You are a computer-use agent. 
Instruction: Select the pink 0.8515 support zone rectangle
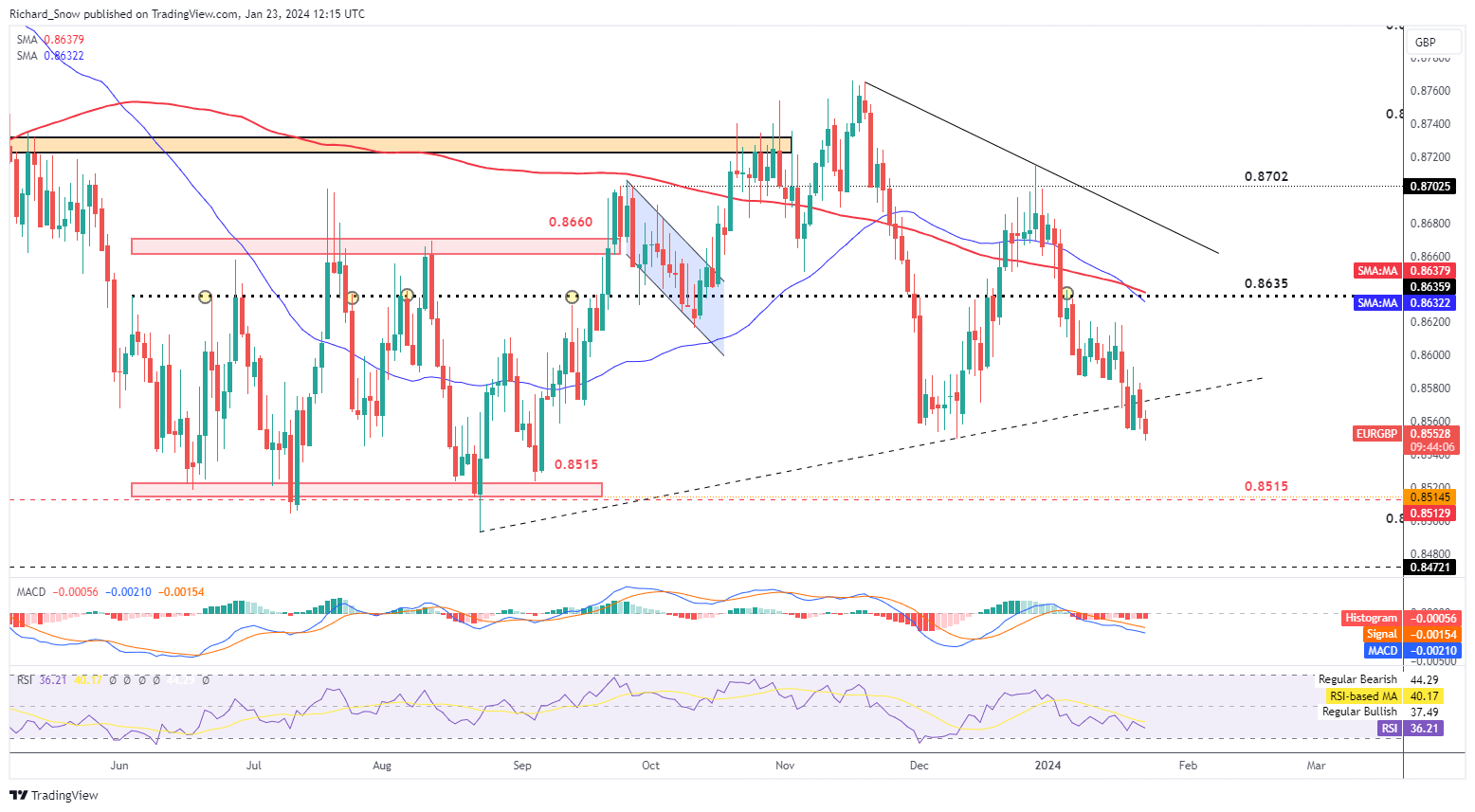point(367,490)
